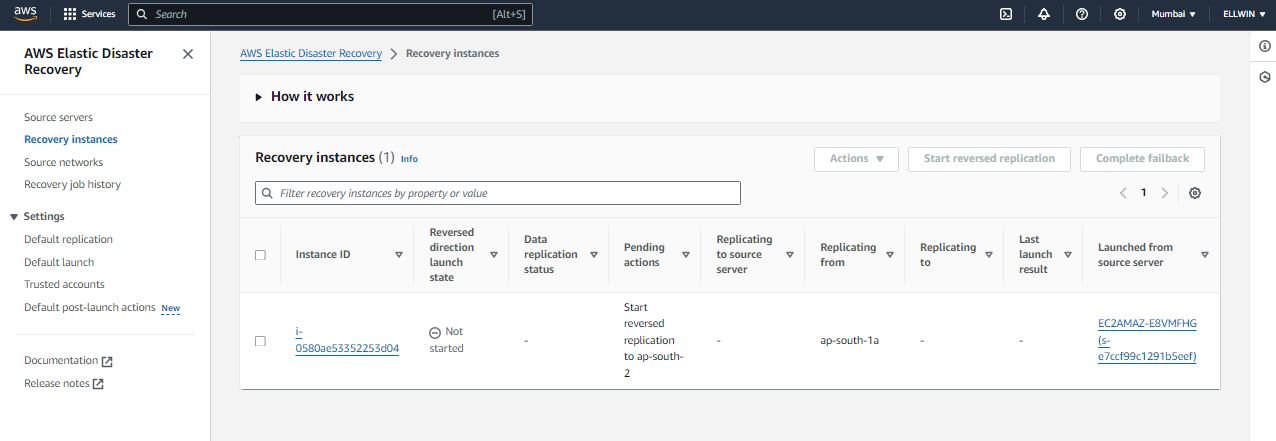Open AWS CloudShell terminal icon

point(1006,14)
